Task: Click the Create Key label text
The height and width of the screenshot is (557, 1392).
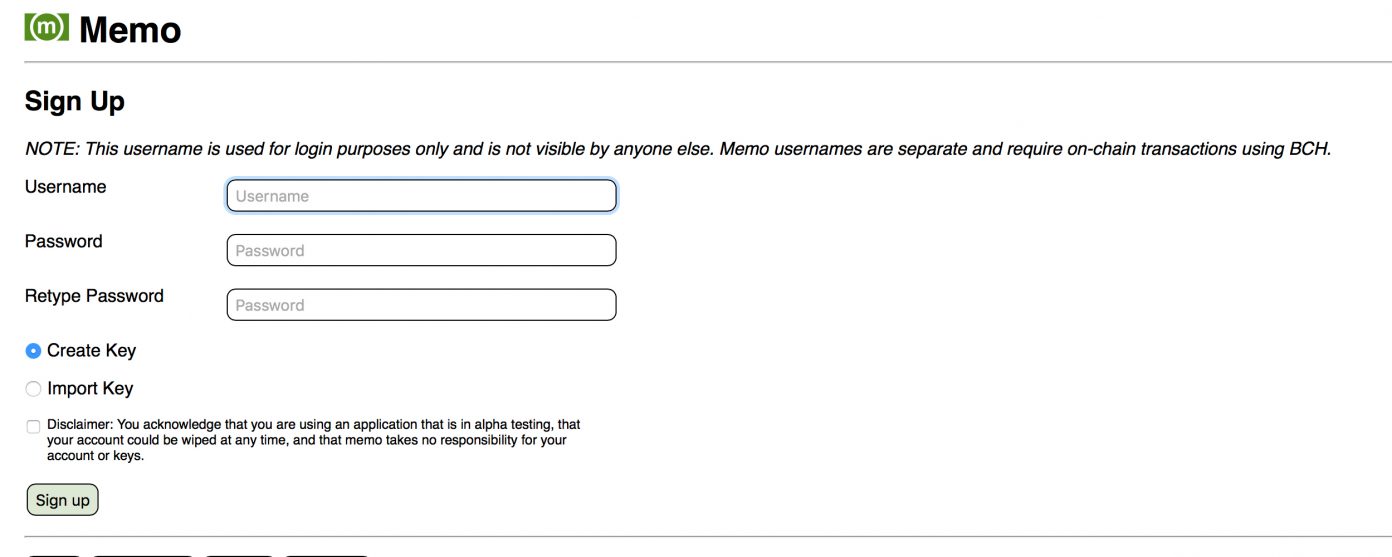Action: (x=91, y=351)
